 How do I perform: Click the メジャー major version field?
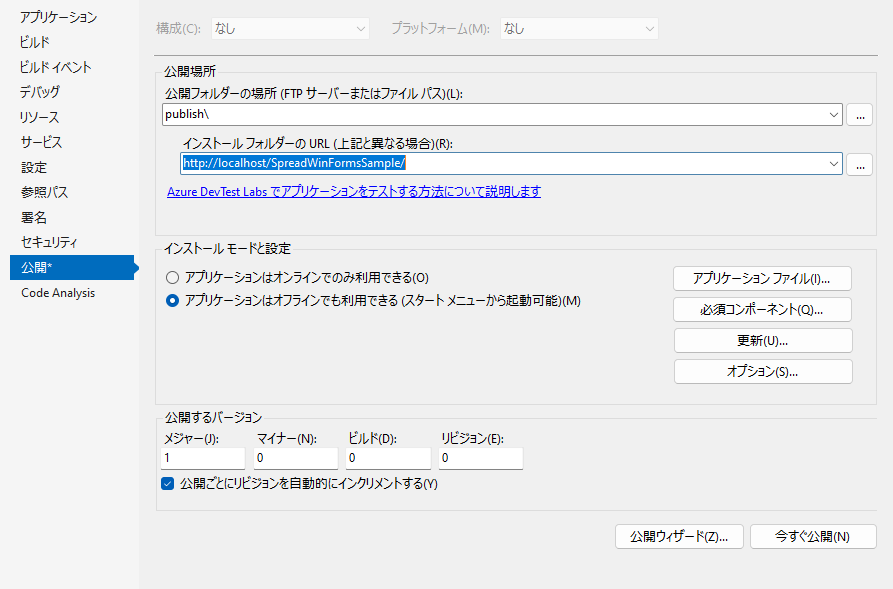coord(202,458)
